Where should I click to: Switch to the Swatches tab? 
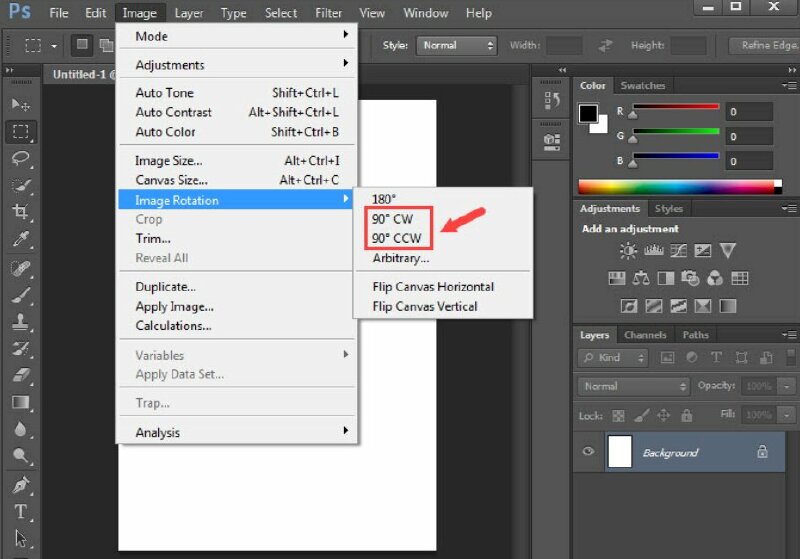[642, 86]
